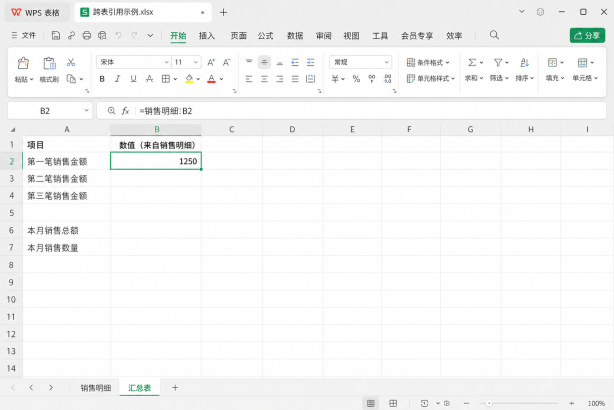
Task: Open the 文件 file menu
Action: (x=24, y=36)
